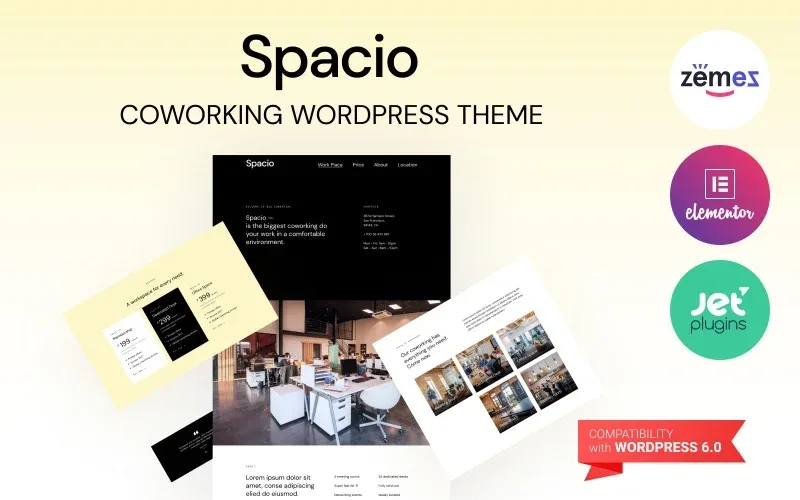Click the Zemes logo badge

pos(719,80)
